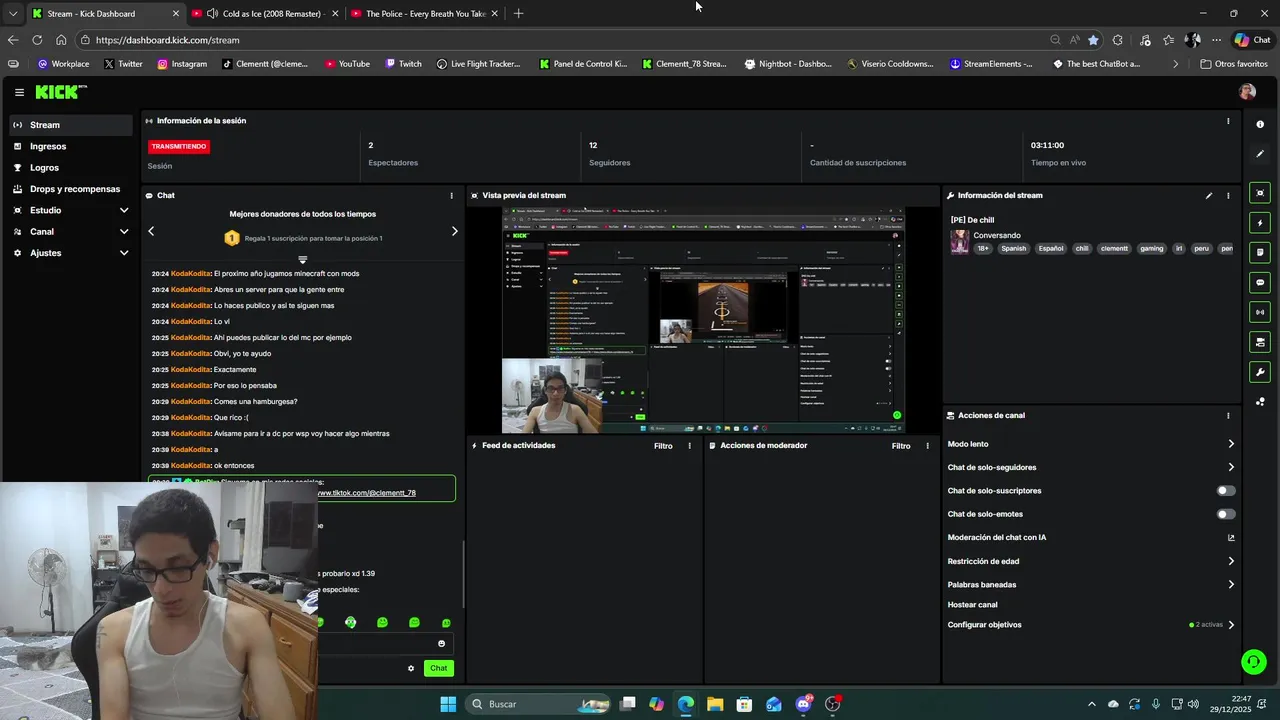Open the emote picker in chat input
This screenshot has height=720, width=1280.
pos(441,644)
